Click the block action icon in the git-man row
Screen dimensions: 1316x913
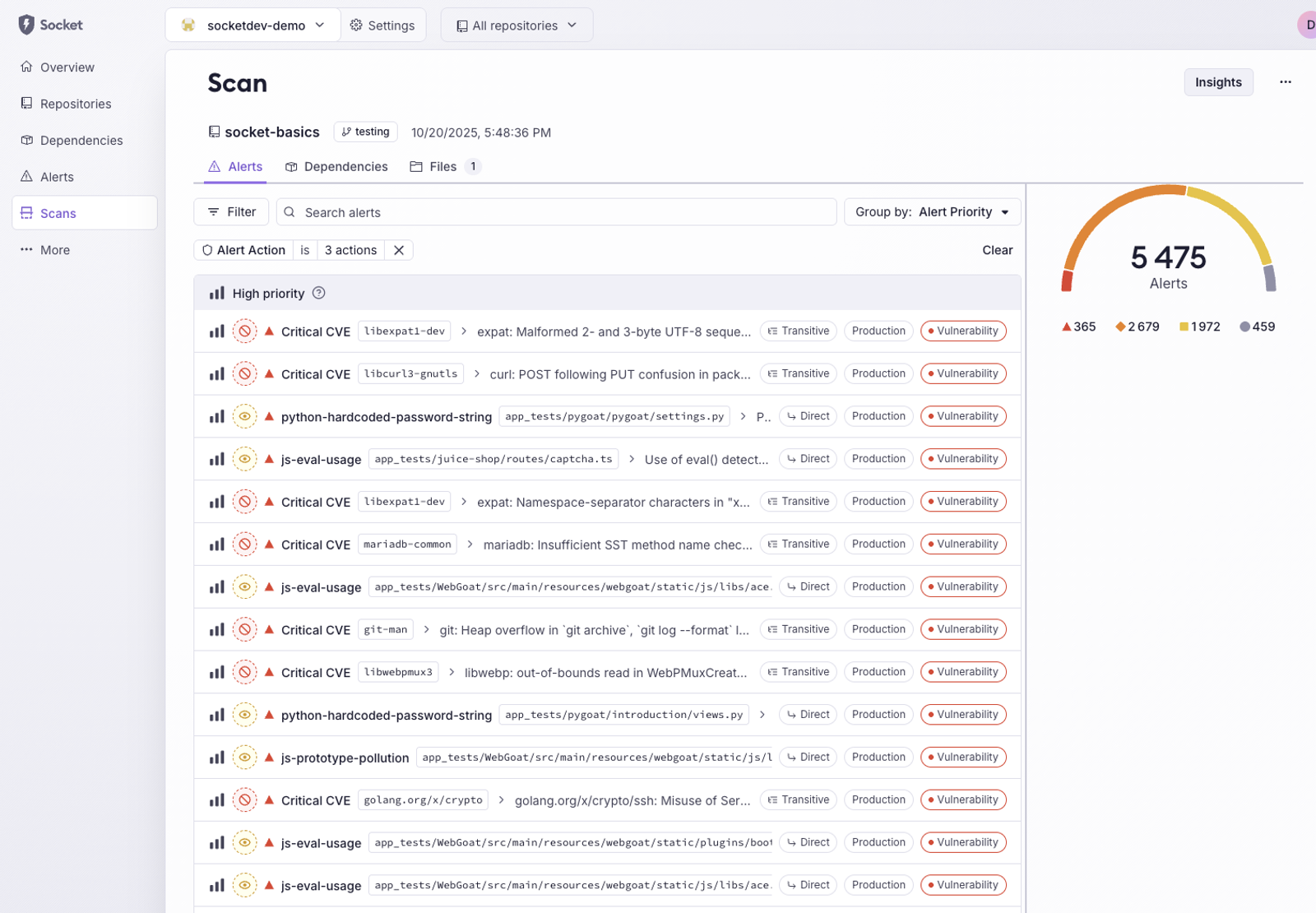(x=244, y=630)
